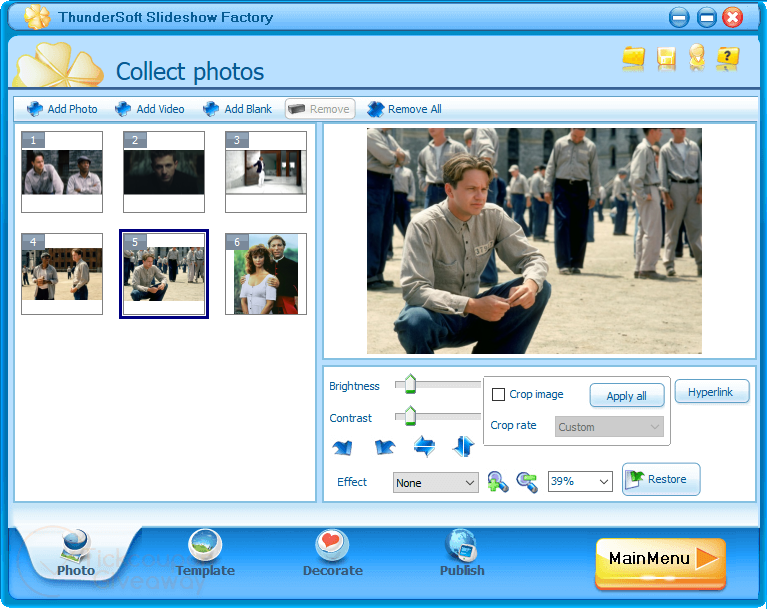Click the large preview image
Screen dimensions: 767x609
point(534,241)
